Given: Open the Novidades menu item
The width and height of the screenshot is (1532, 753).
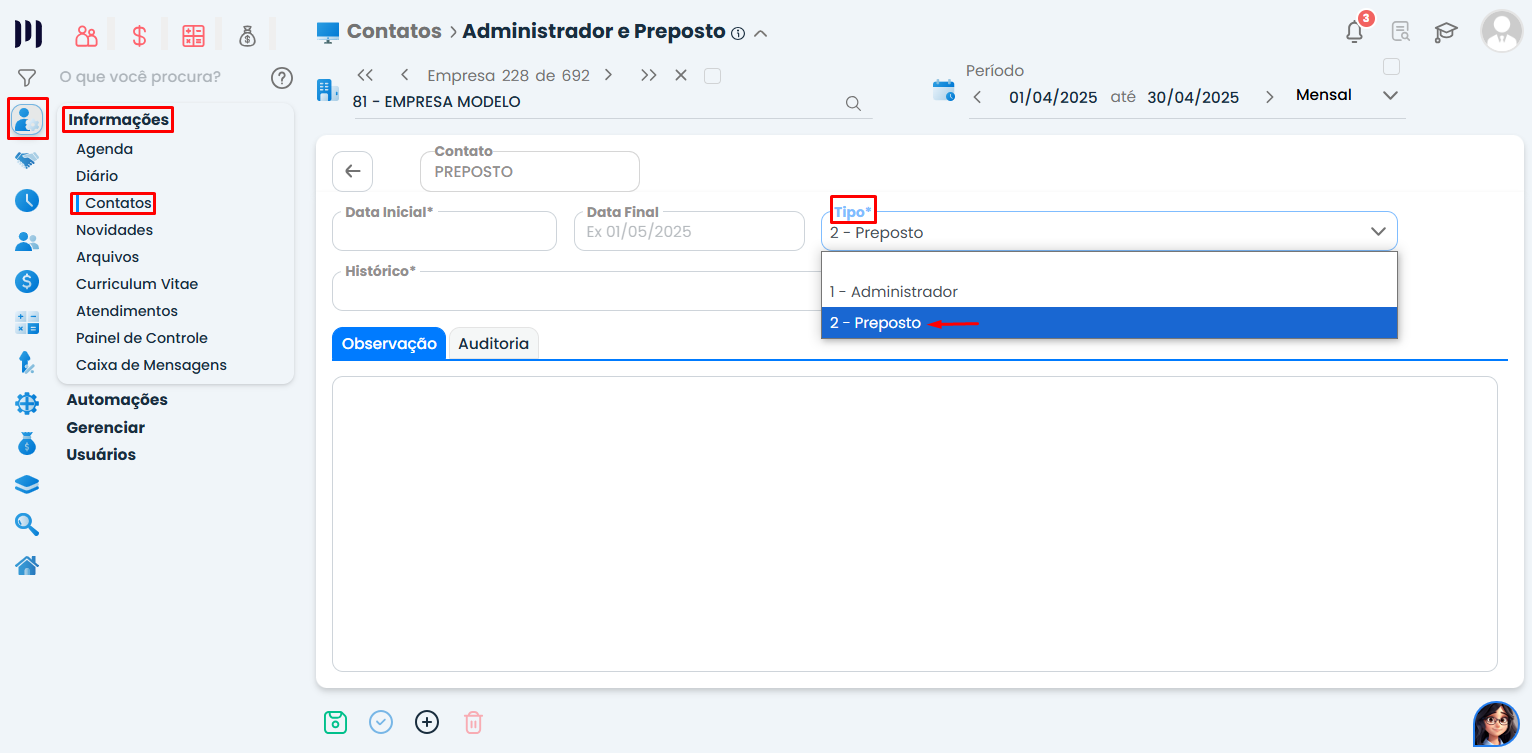Looking at the screenshot, I should (x=114, y=230).
